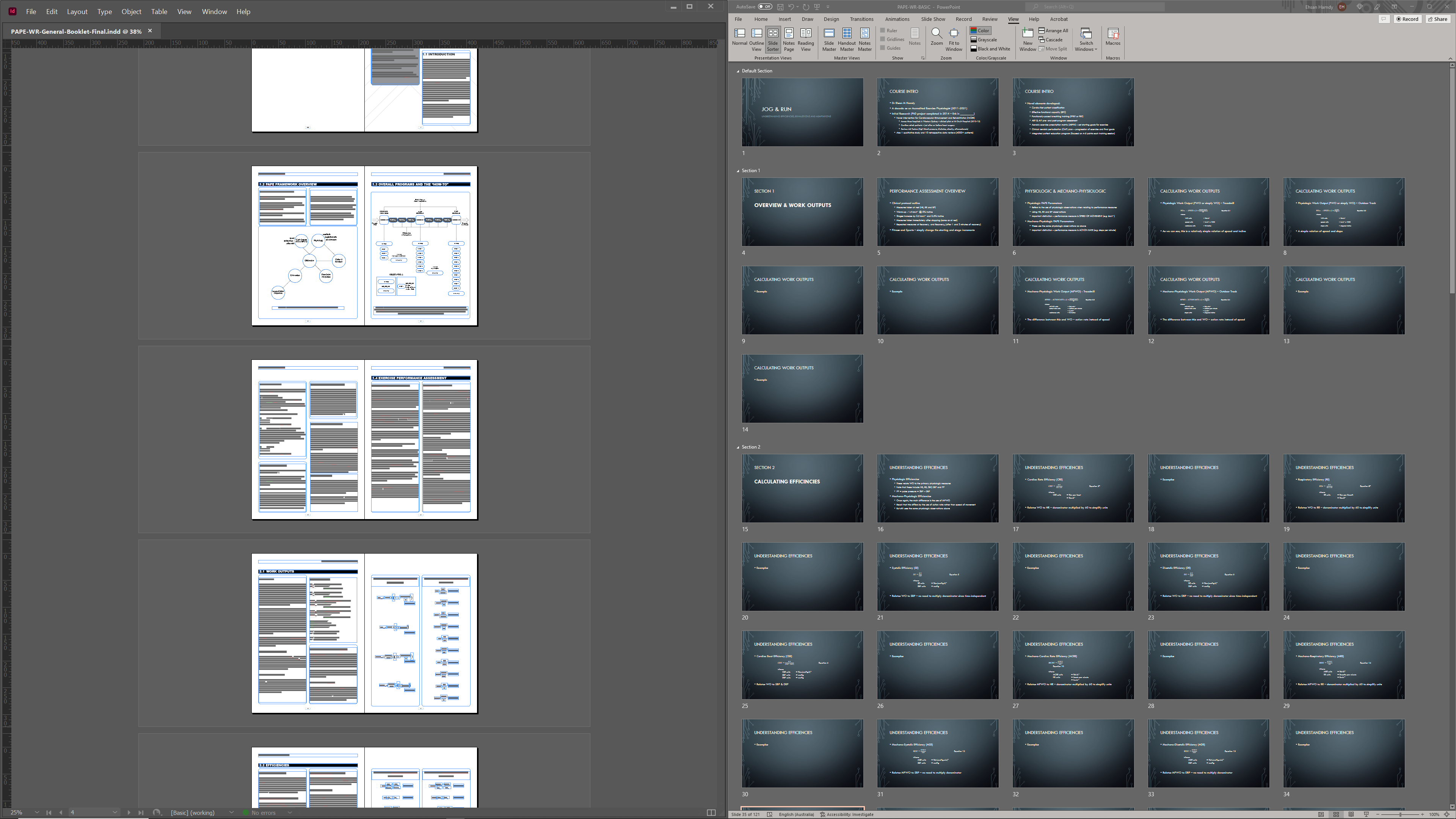1456x819 pixels.
Task: Switch to the Animations ribbon tab
Action: pos(897,19)
